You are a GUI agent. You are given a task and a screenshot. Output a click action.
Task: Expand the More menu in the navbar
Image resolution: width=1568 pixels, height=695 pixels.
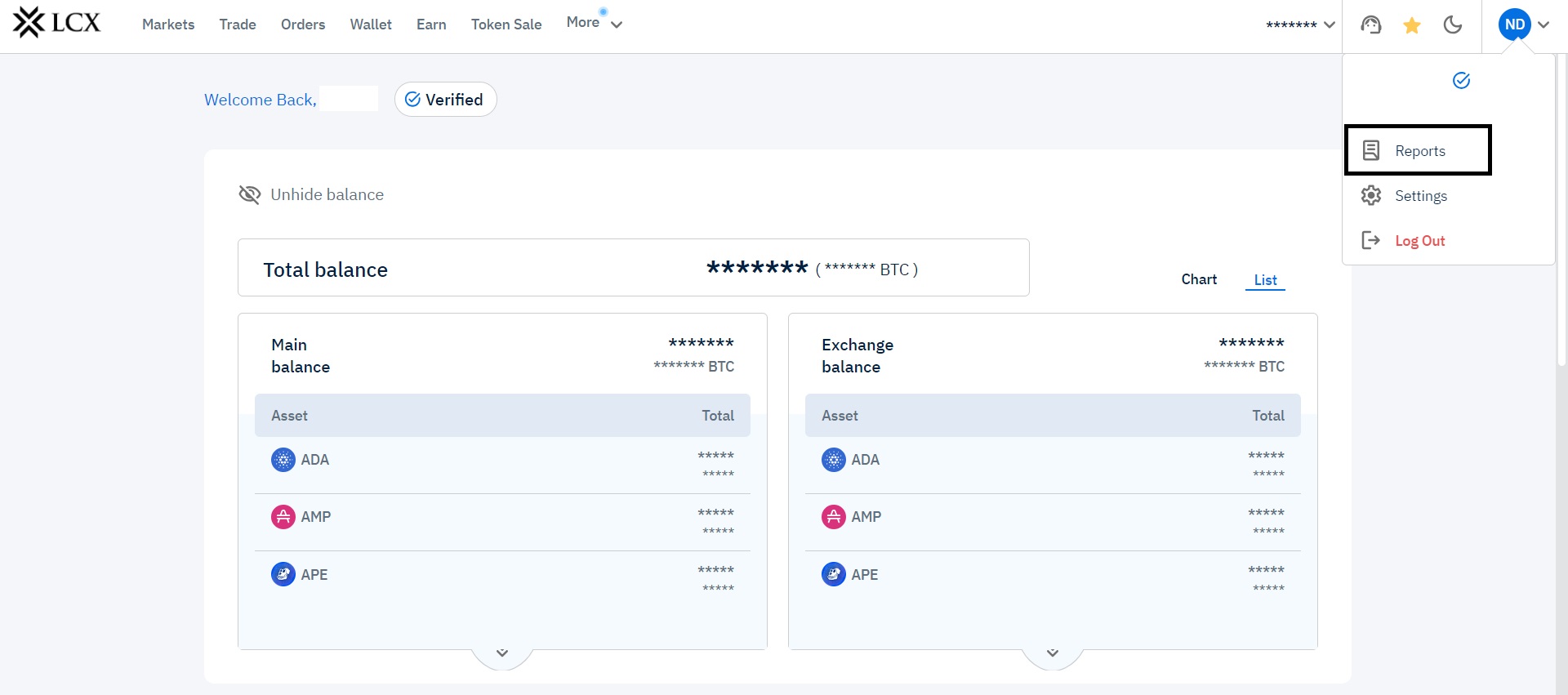pos(594,24)
